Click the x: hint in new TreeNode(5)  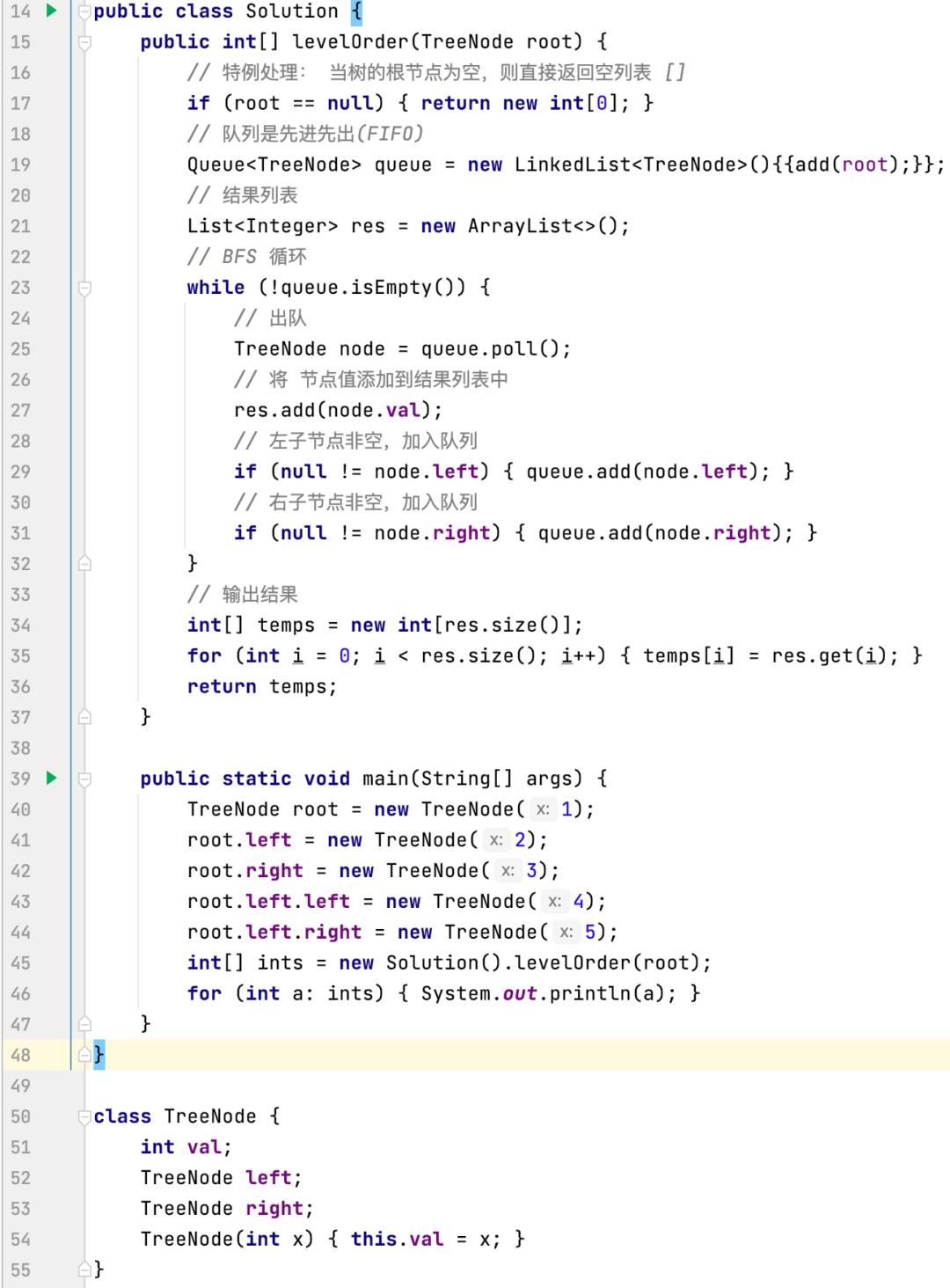click(566, 933)
